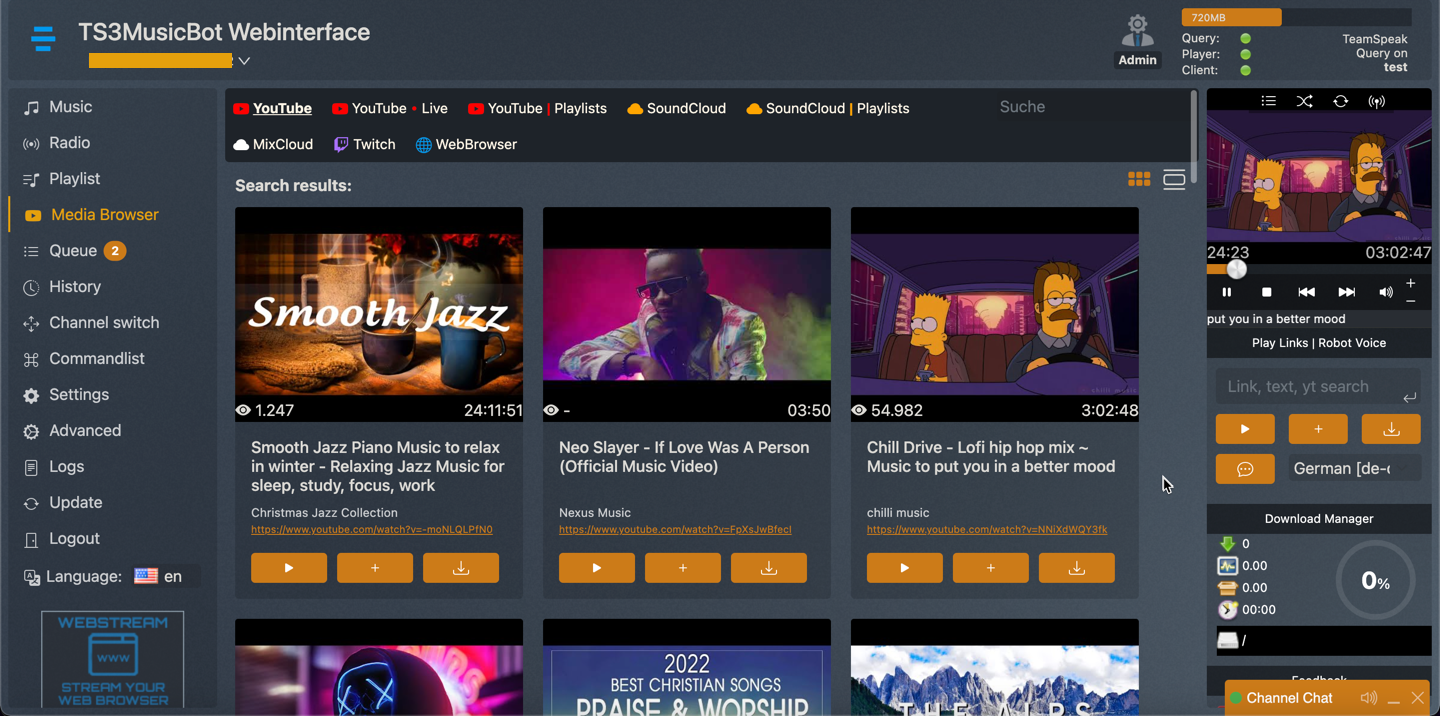Download the Chill Drive Lofi mix
The width and height of the screenshot is (1440, 716).
coord(1077,568)
